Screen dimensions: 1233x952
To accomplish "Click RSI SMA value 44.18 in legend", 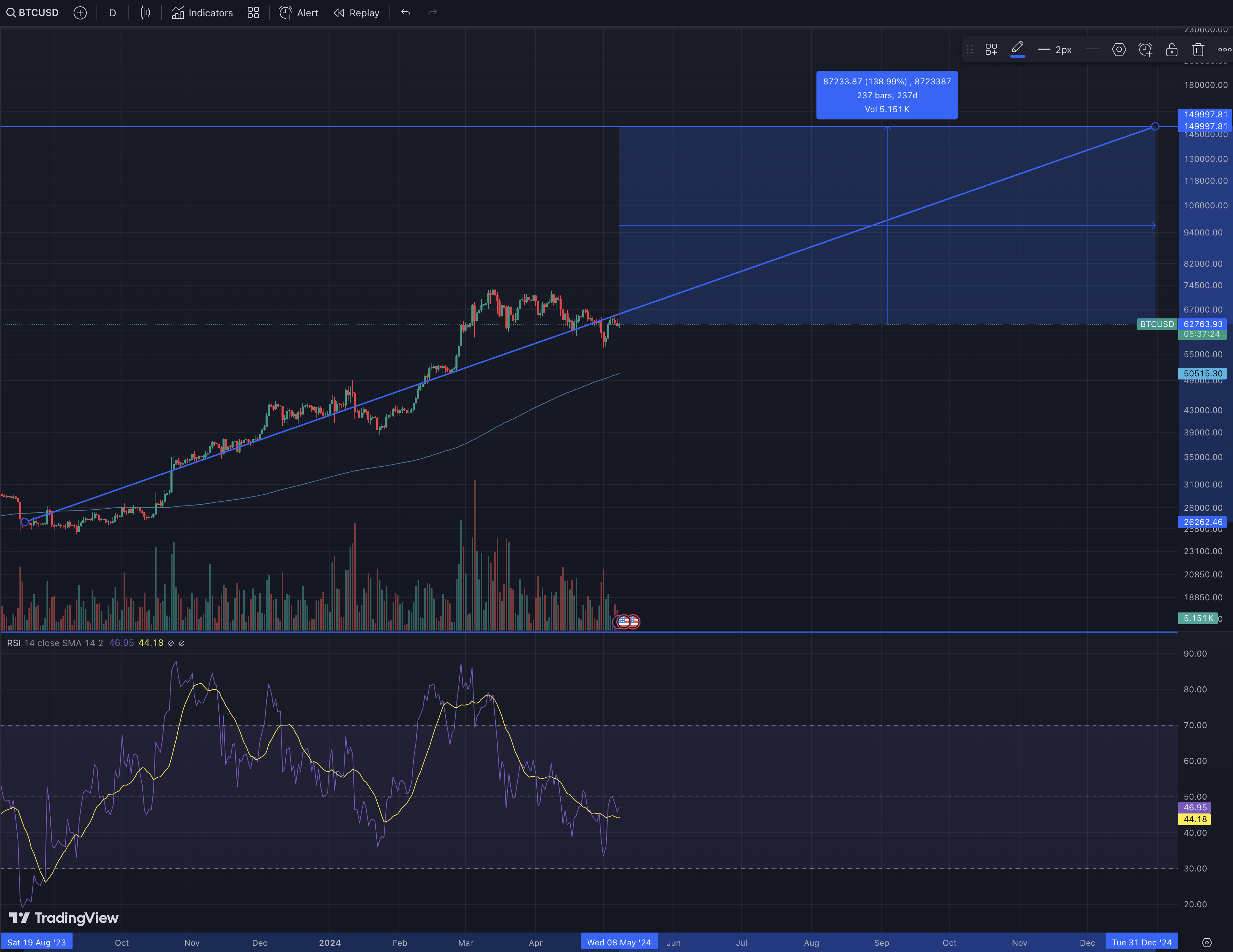I will [151, 643].
